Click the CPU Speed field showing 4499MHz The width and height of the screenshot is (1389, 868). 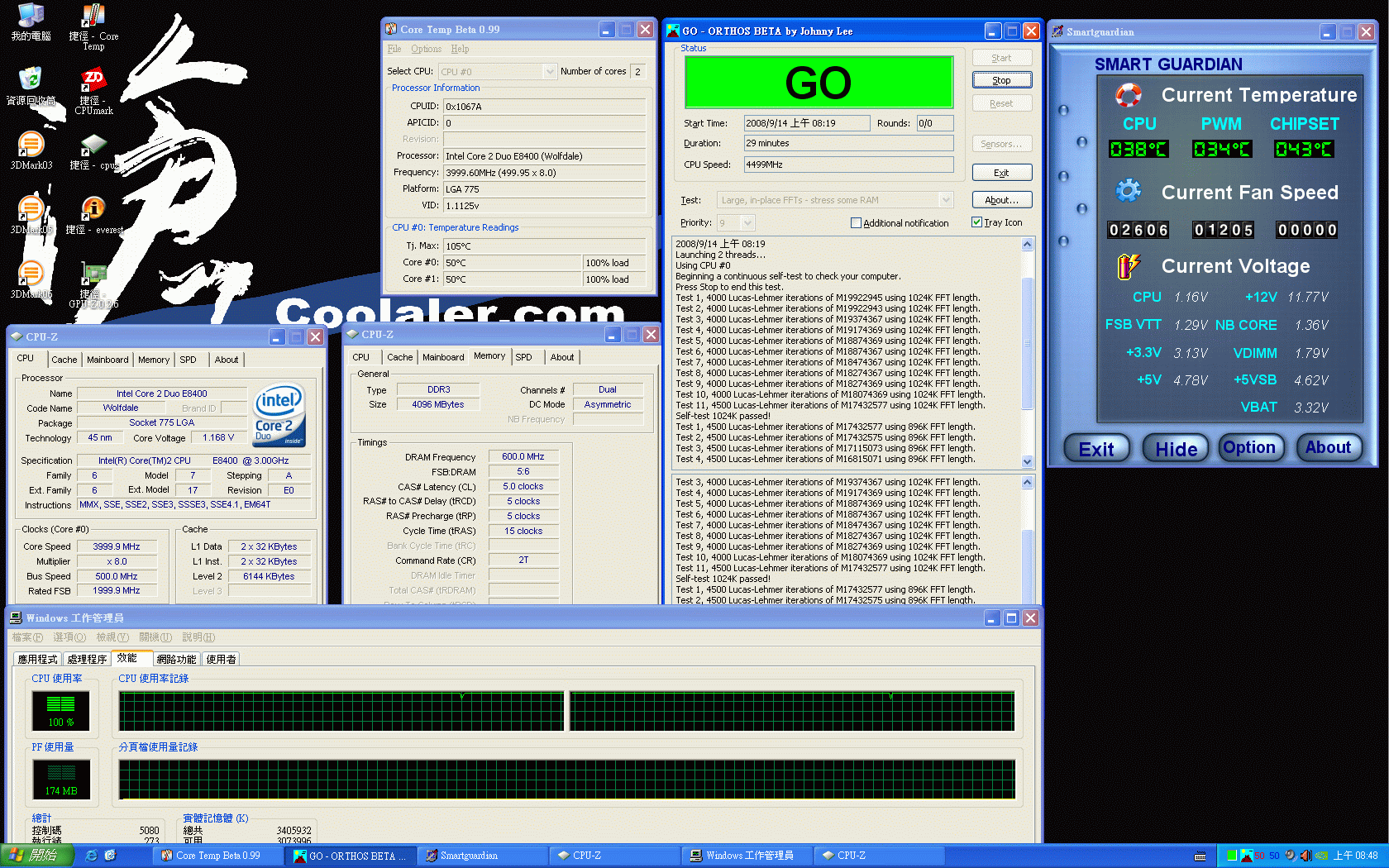(848, 165)
